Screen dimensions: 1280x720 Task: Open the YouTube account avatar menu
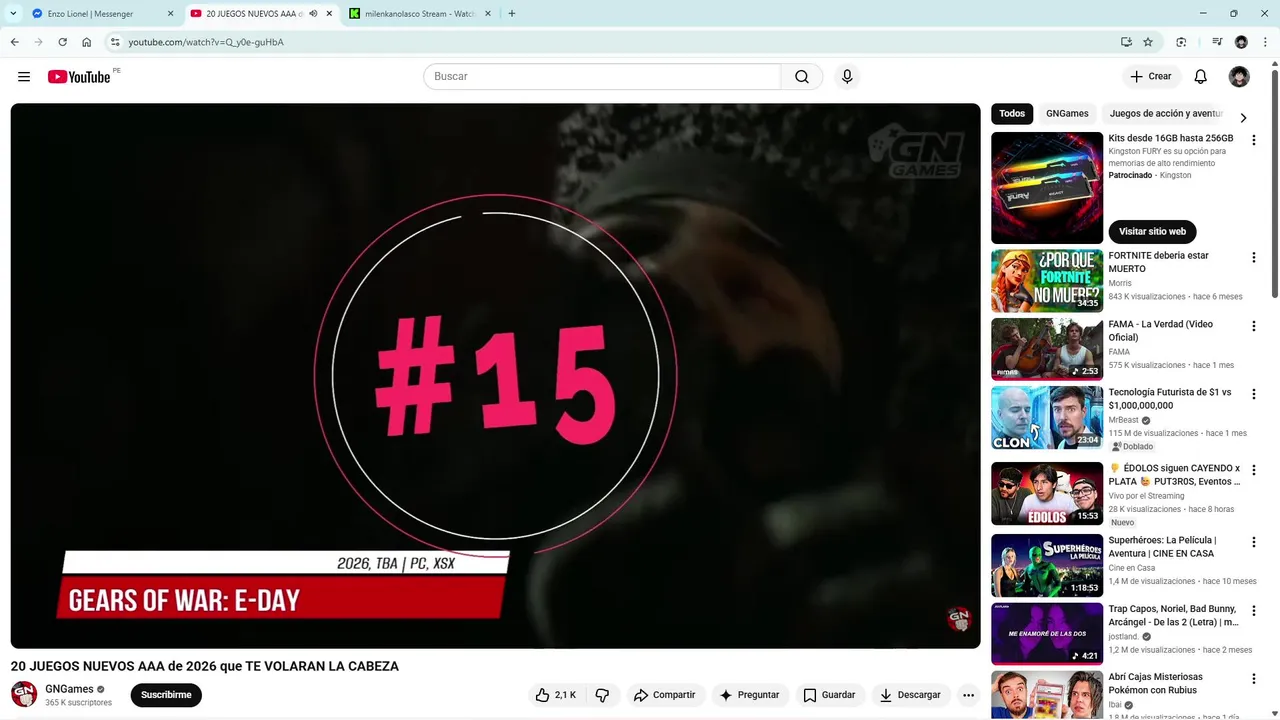click(1239, 77)
